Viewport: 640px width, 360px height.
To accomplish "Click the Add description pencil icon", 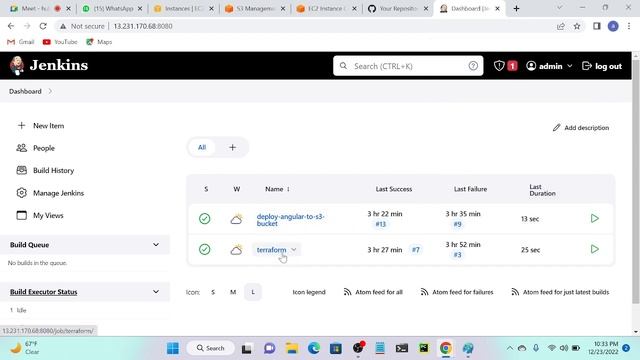I will (x=556, y=128).
